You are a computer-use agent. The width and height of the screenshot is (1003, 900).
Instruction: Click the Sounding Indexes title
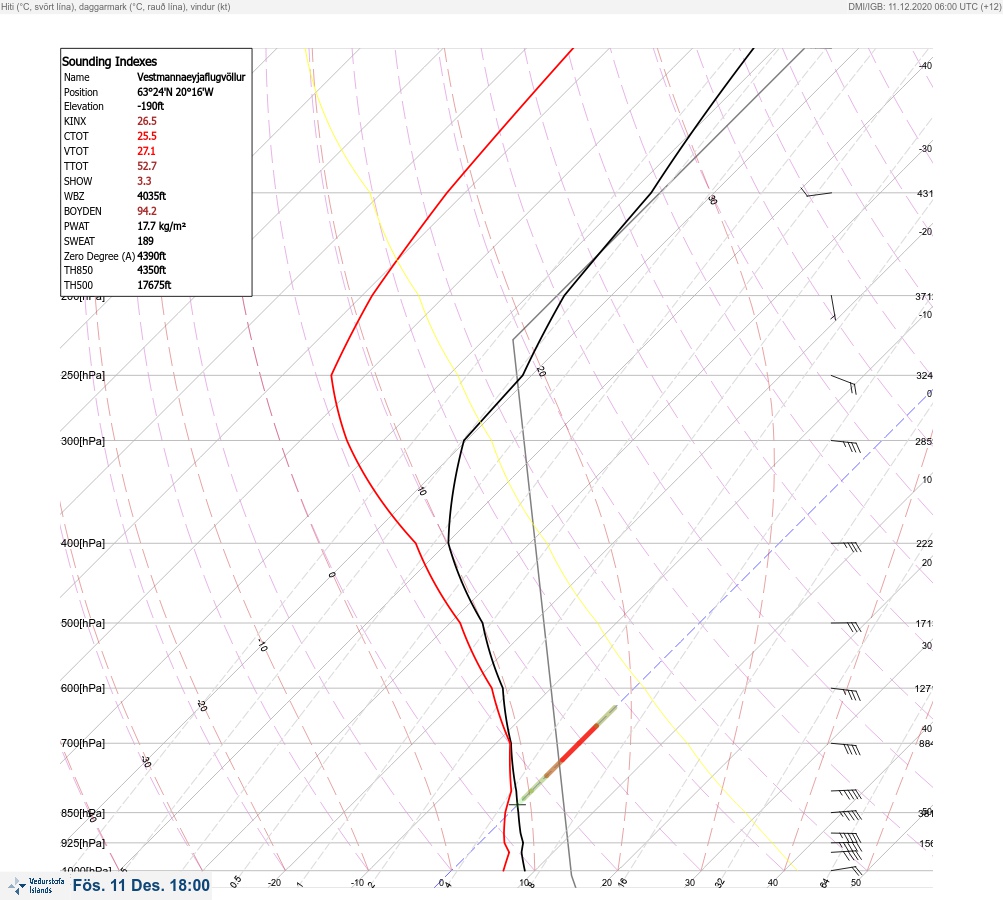point(109,61)
